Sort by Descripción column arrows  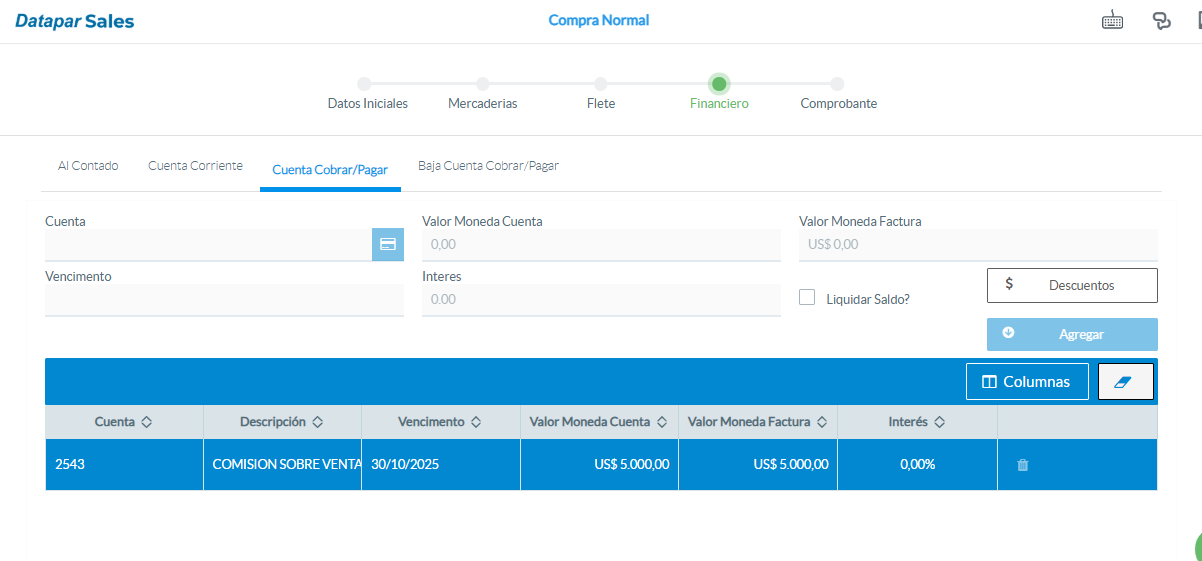point(318,423)
